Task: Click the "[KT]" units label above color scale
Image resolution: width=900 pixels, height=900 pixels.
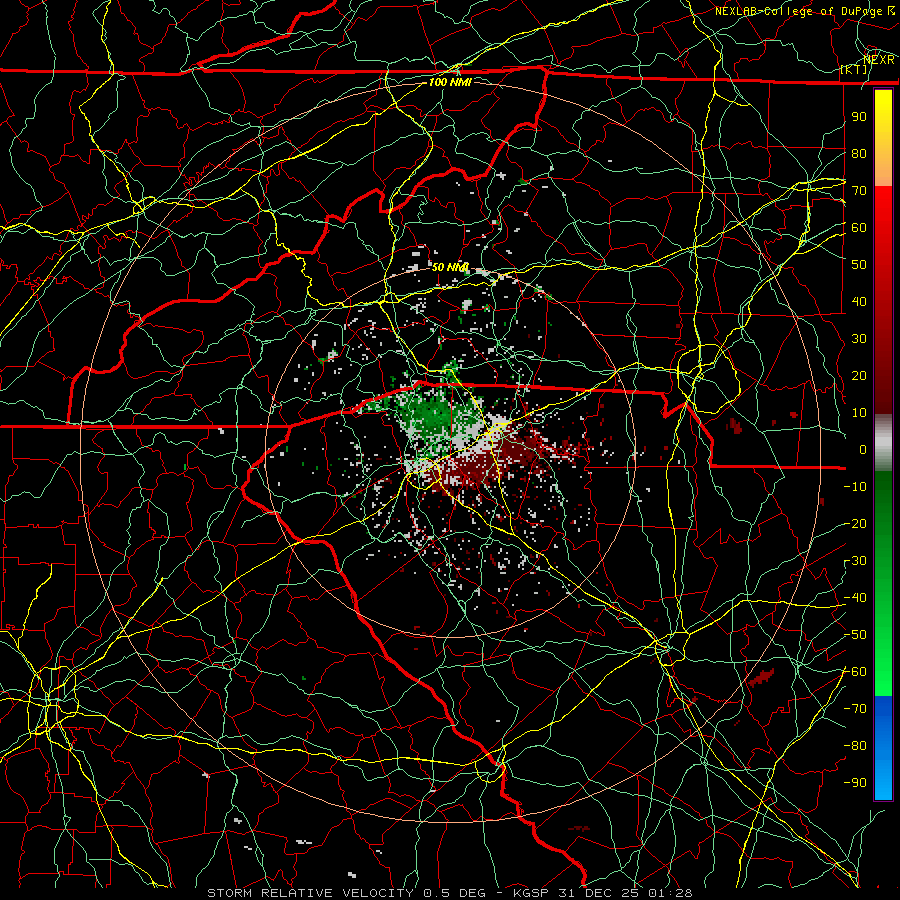Action: pos(854,69)
